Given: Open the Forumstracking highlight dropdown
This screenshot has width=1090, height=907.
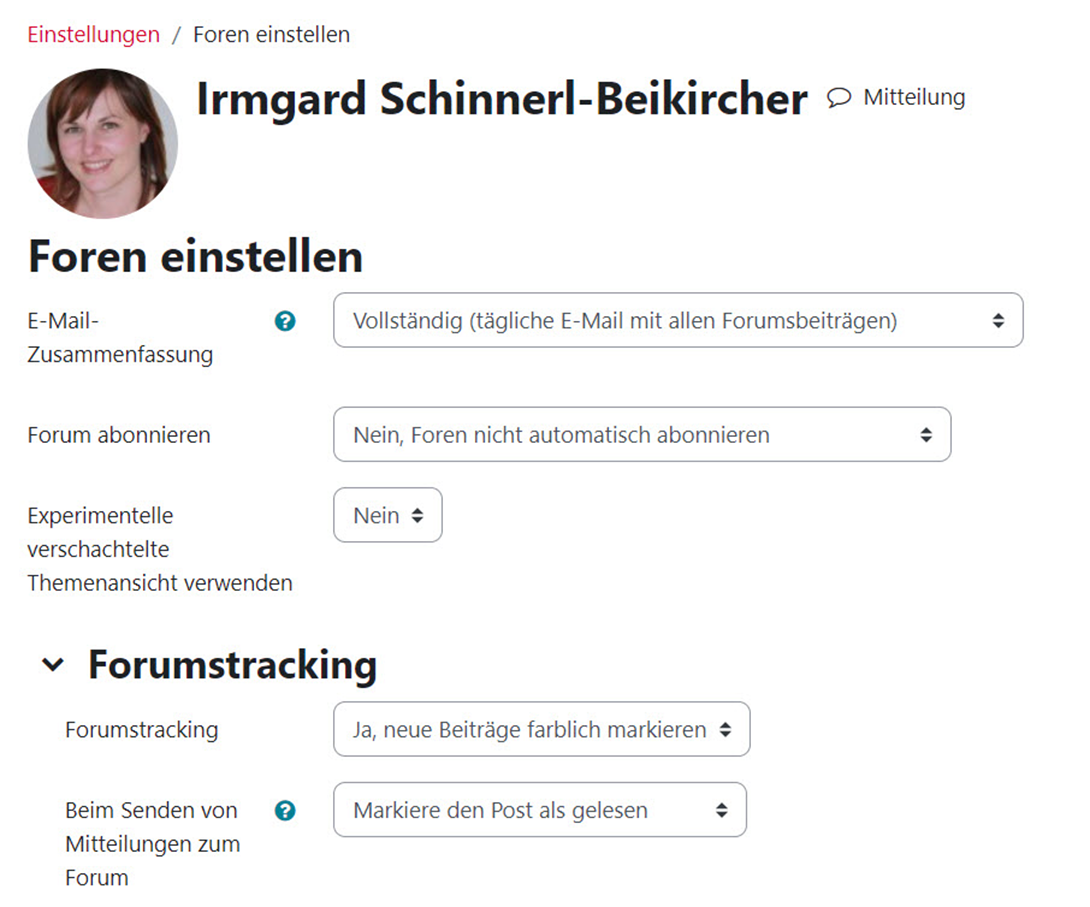Looking at the screenshot, I should tap(541, 730).
